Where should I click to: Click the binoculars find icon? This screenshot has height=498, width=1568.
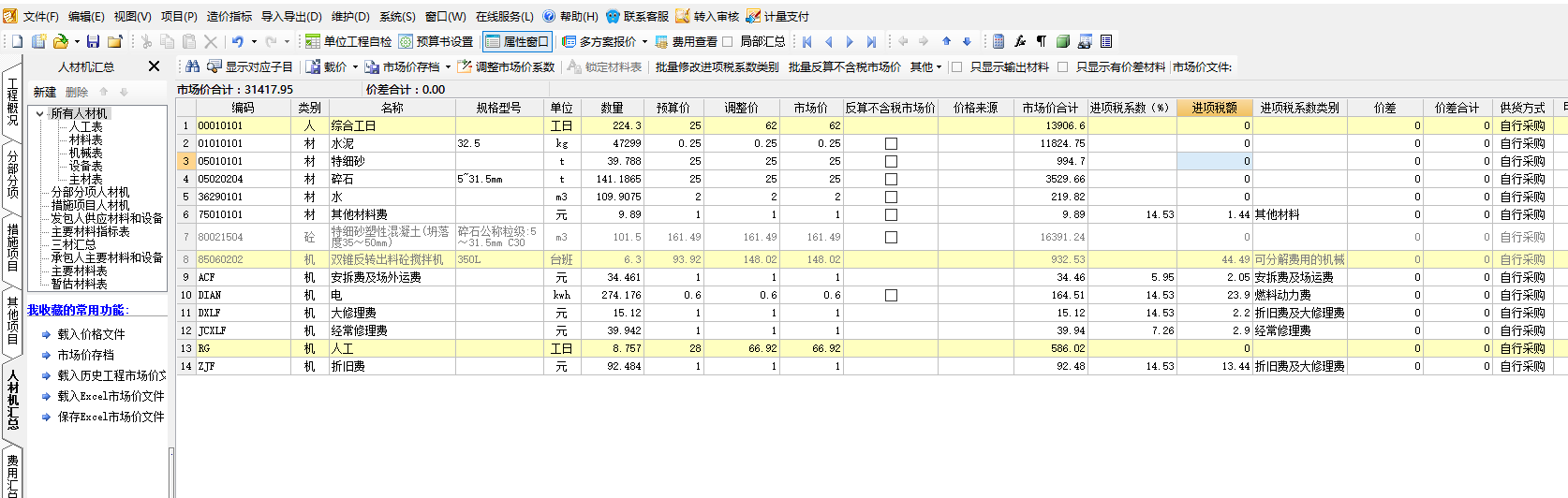coord(192,66)
